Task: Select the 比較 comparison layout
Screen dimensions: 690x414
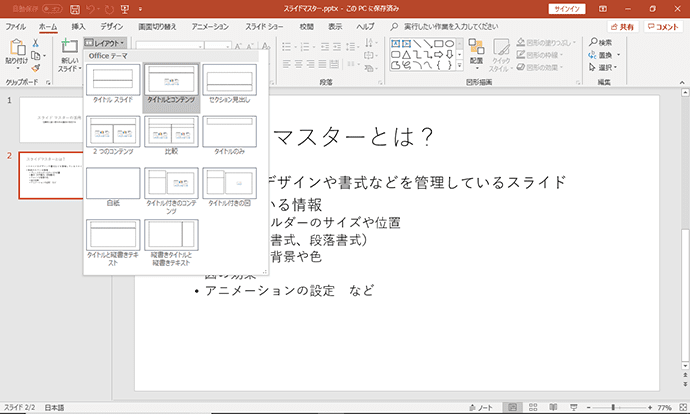Action: (x=172, y=132)
